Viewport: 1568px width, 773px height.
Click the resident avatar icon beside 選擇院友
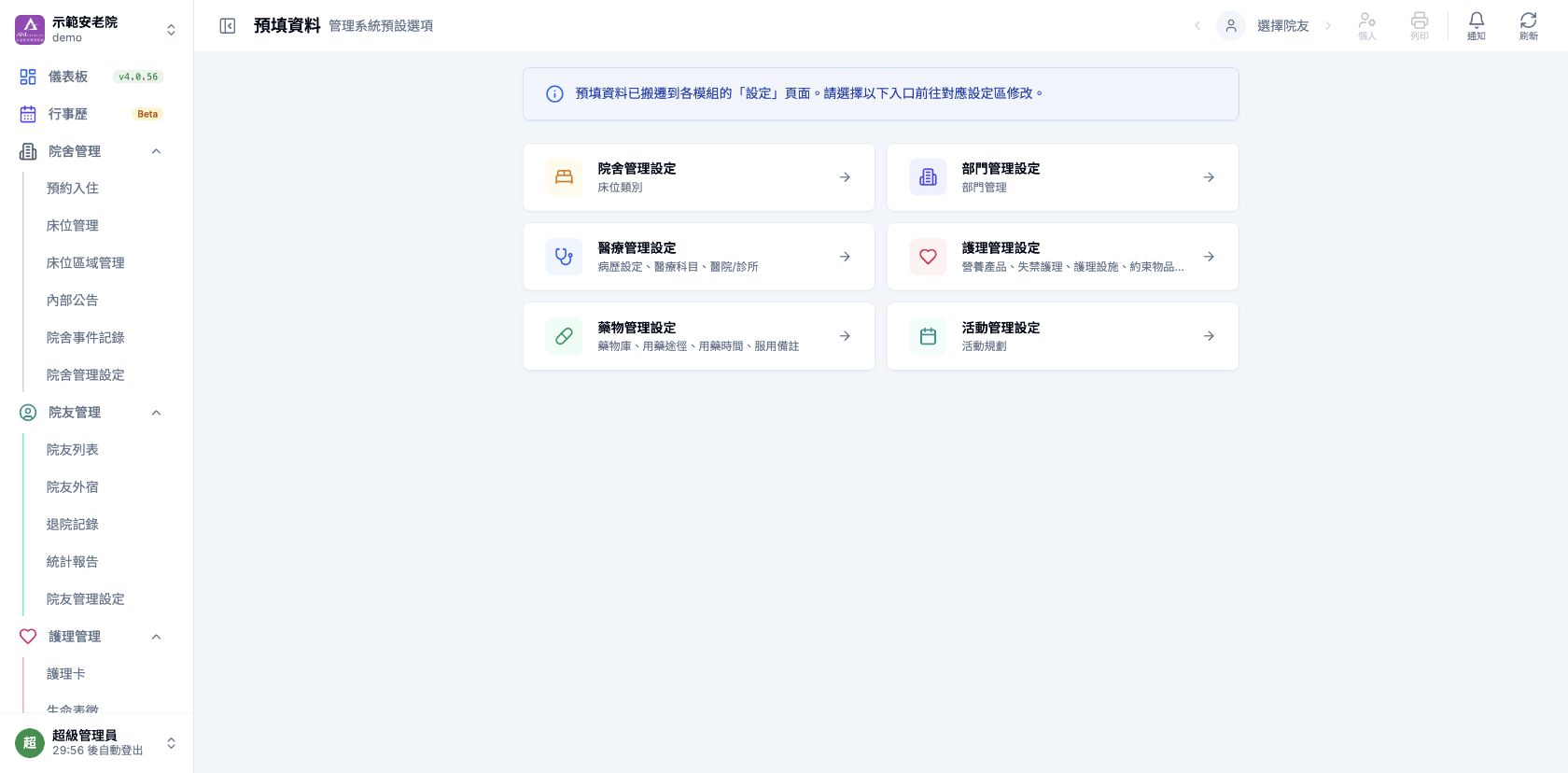(x=1231, y=26)
